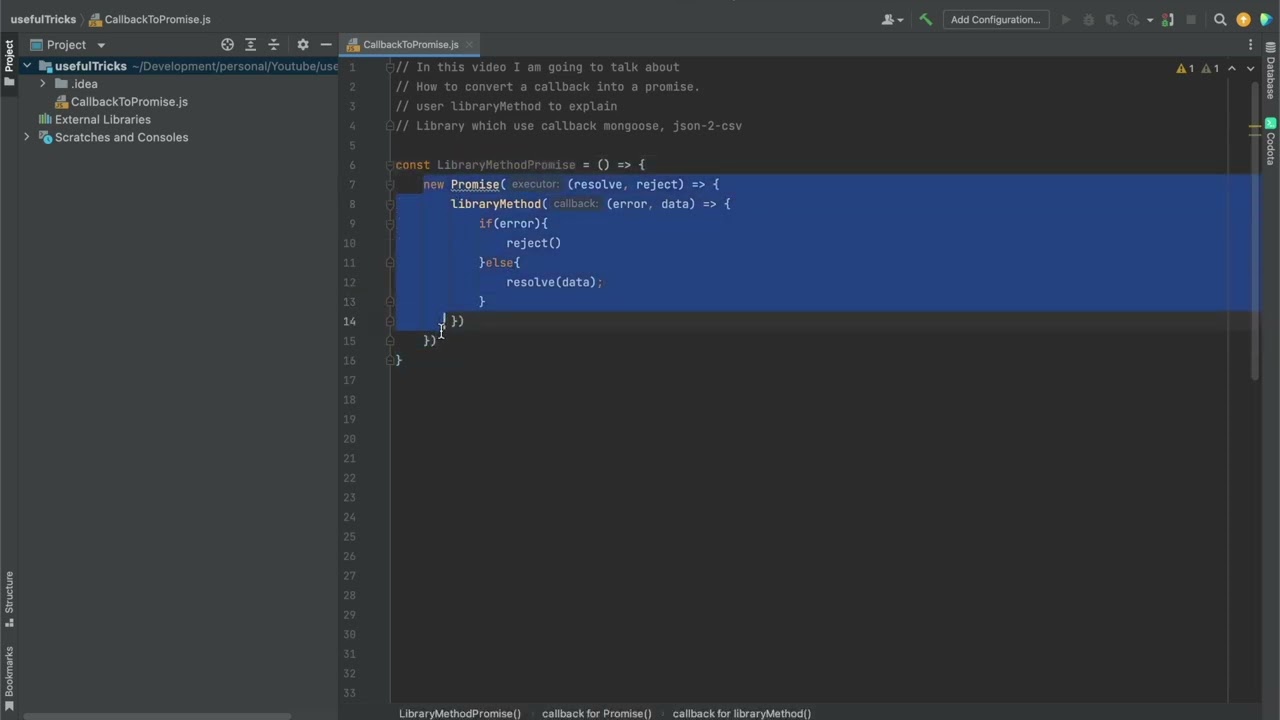Go to previous highlighted error arrow
Screen dimensions: 1280x720
click(1232, 68)
